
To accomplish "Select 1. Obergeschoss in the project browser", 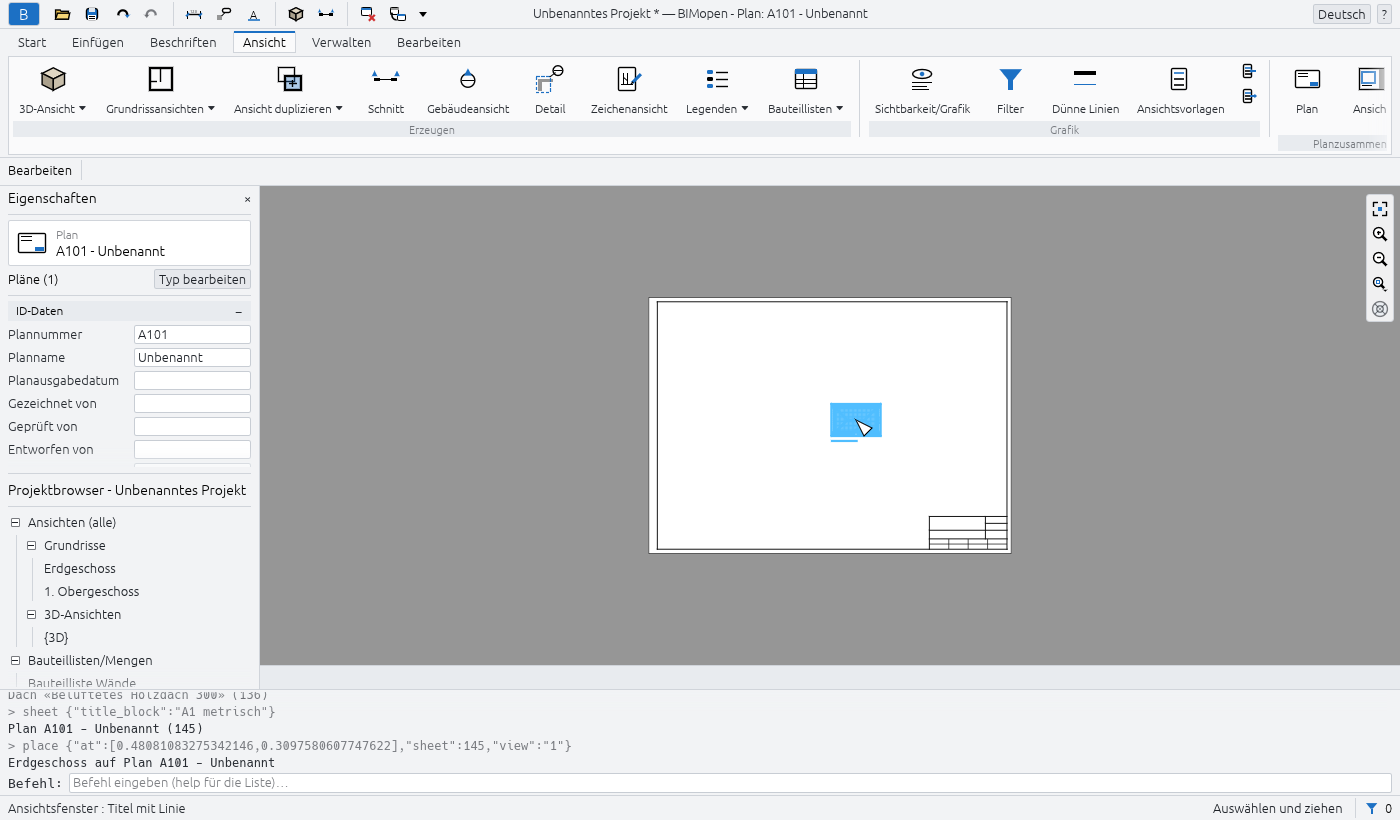I will (x=92, y=592).
